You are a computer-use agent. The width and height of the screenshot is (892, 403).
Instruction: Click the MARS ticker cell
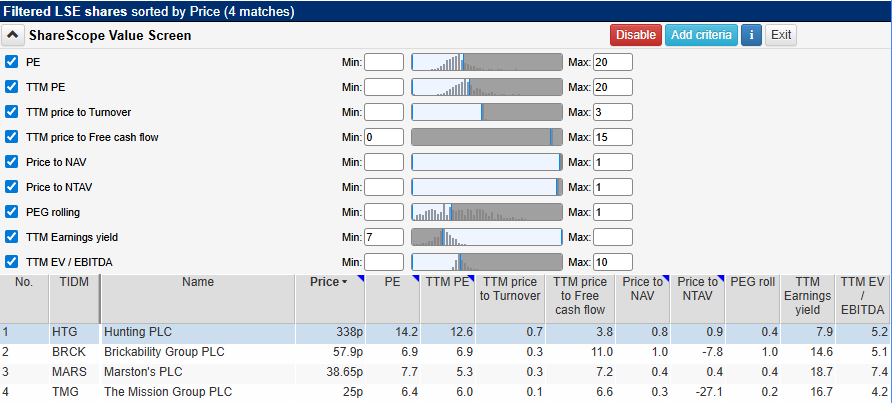pos(75,373)
